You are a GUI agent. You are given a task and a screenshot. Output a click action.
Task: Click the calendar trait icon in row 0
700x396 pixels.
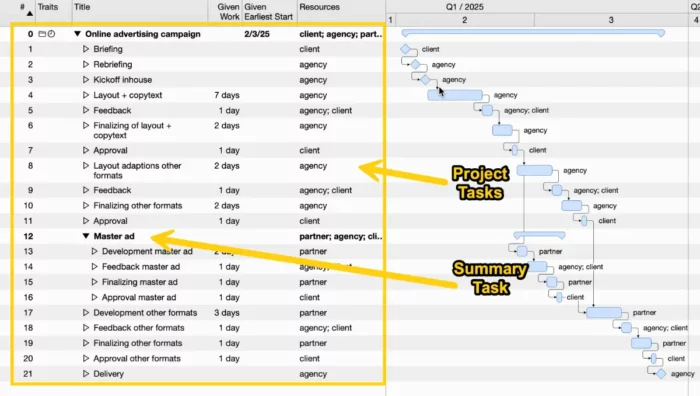42,34
